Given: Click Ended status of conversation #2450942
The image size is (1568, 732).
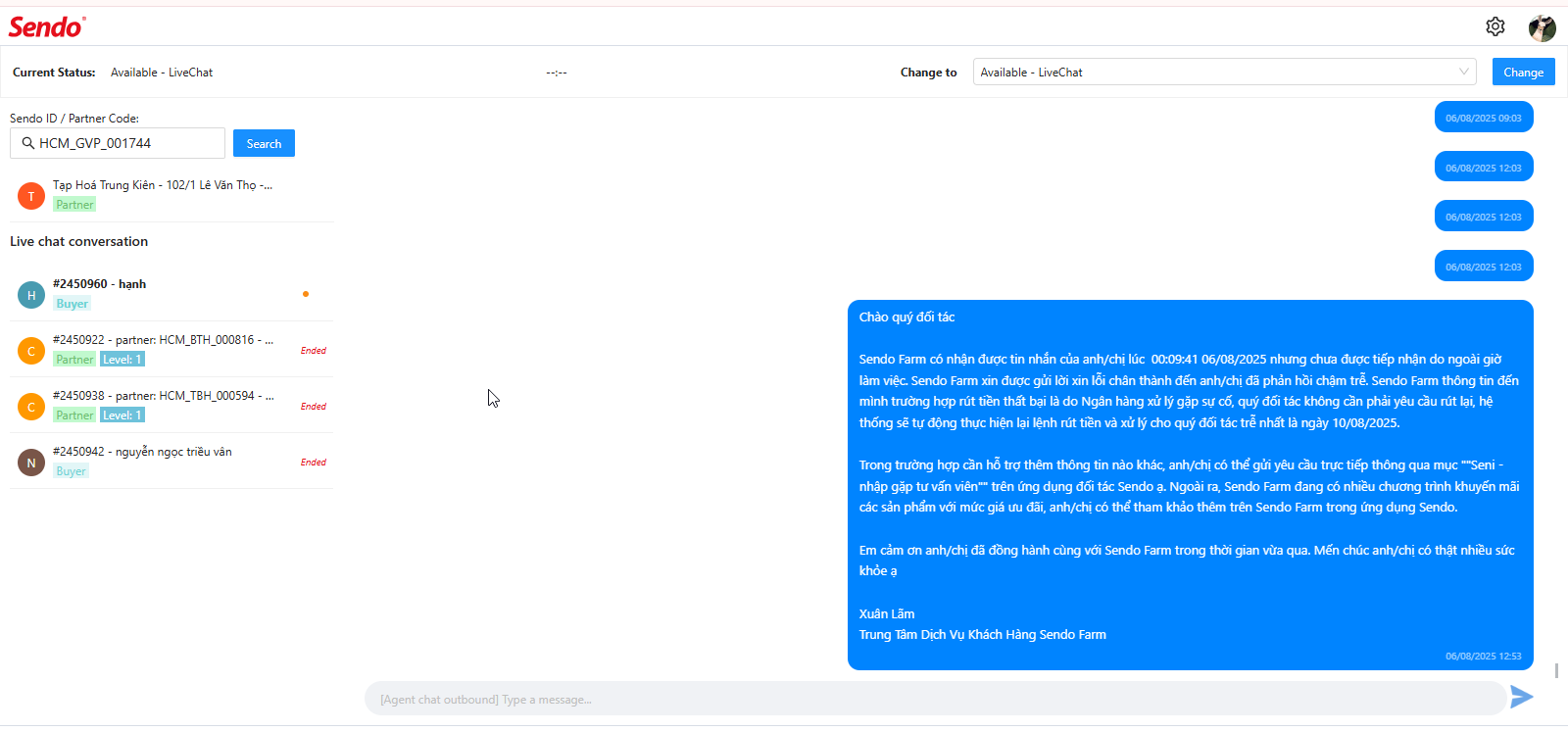Looking at the screenshot, I should (314, 462).
